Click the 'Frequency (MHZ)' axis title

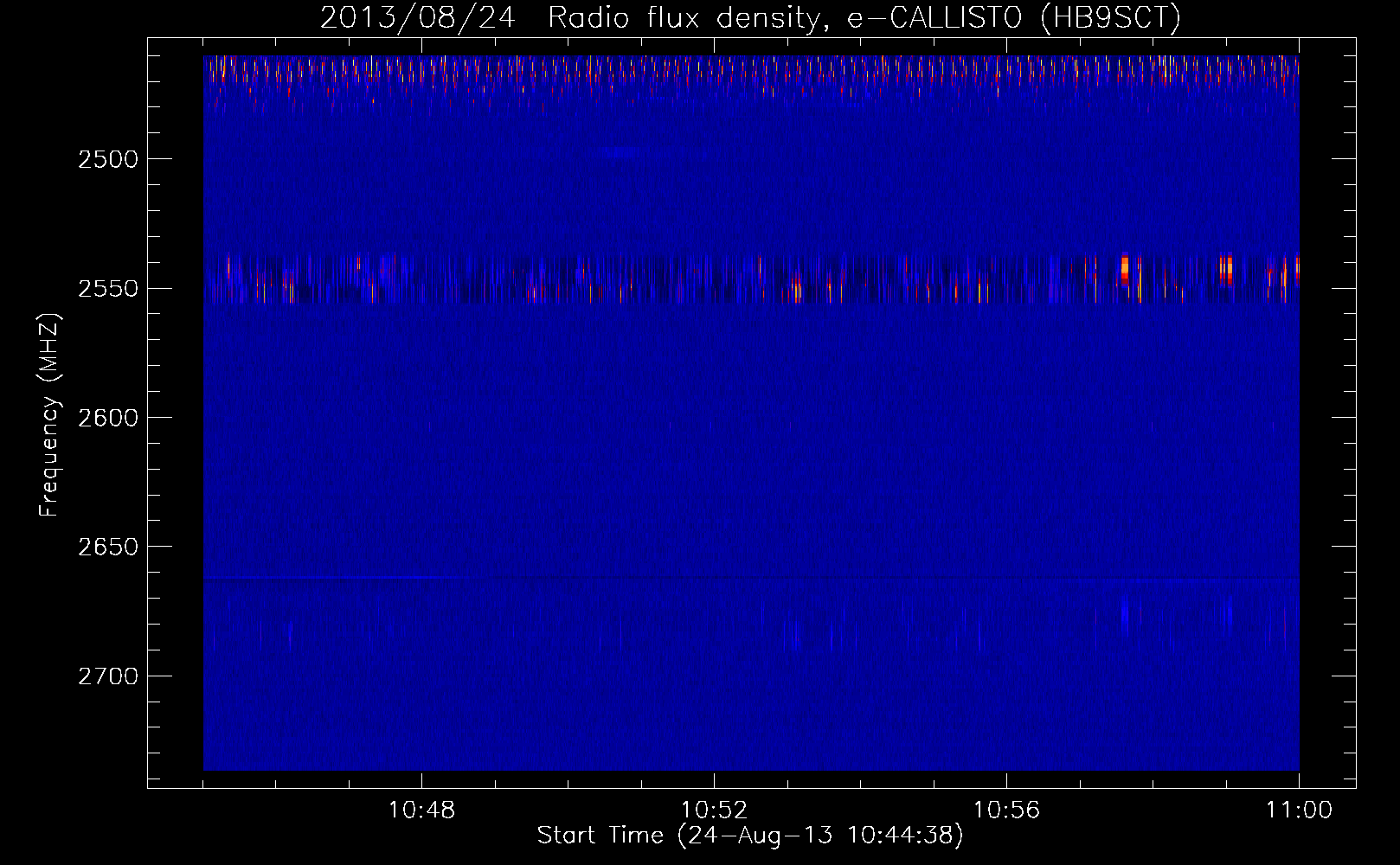pyautogui.click(x=49, y=415)
